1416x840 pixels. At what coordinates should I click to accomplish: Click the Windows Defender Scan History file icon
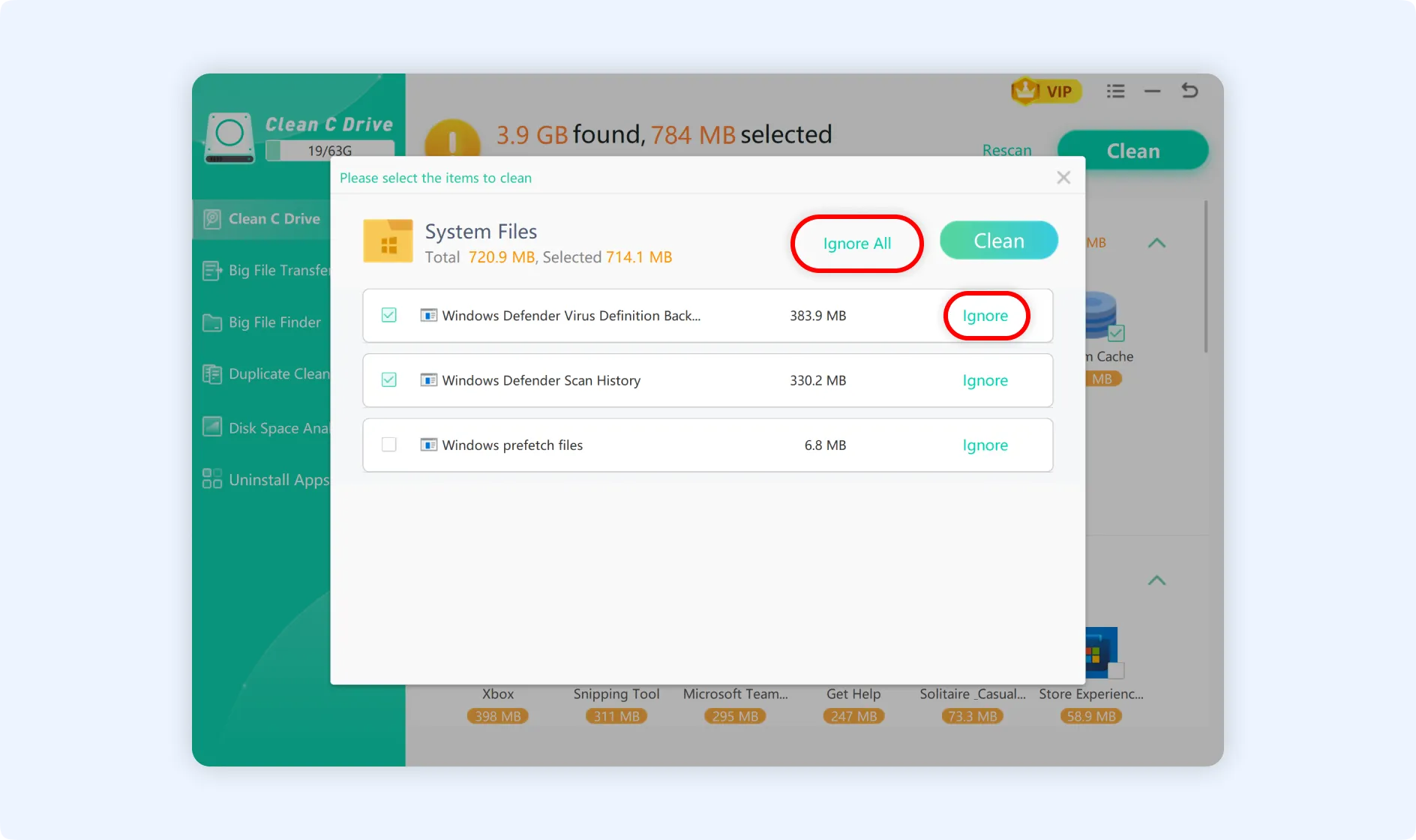pyautogui.click(x=428, y=380)
